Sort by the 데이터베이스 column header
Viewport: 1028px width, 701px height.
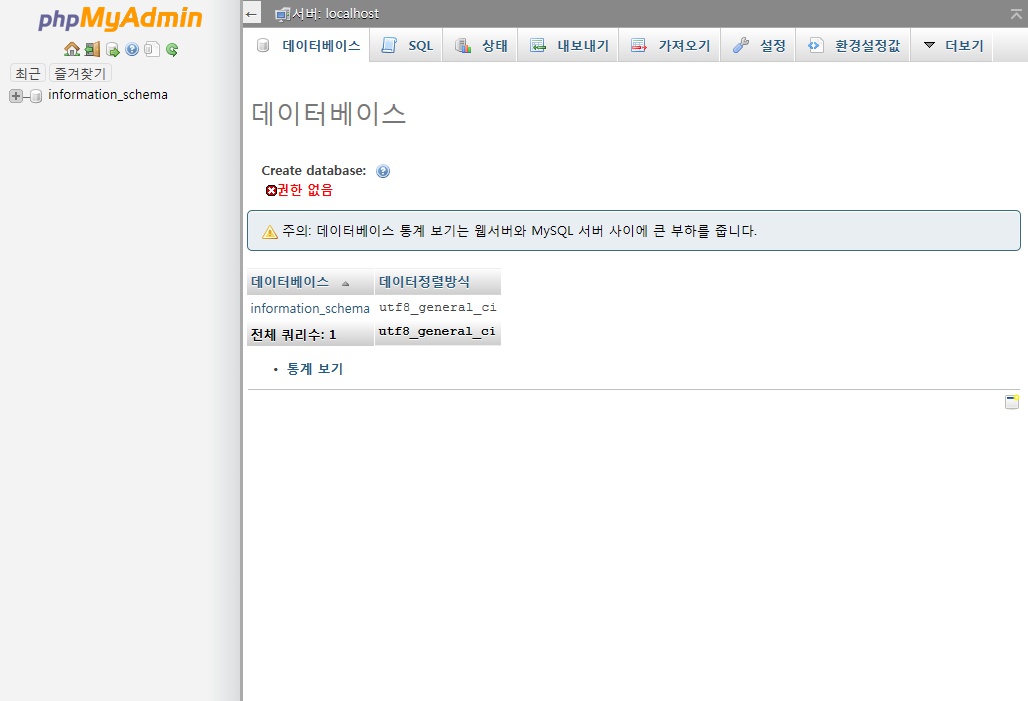(290, 282)
